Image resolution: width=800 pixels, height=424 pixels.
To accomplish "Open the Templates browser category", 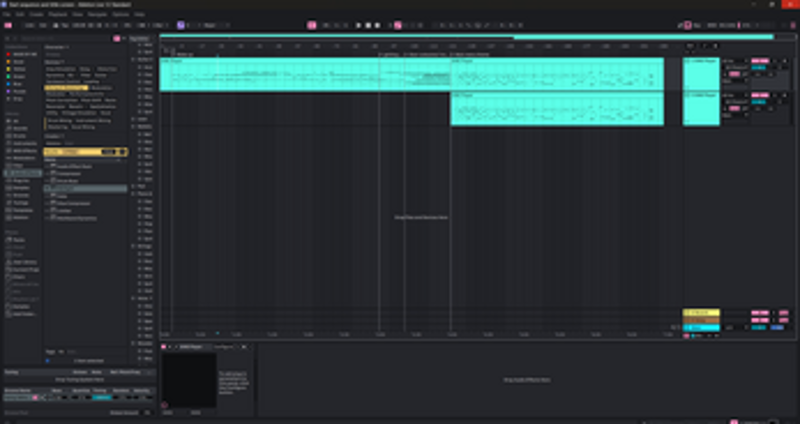I will click(x=22, y=210).
